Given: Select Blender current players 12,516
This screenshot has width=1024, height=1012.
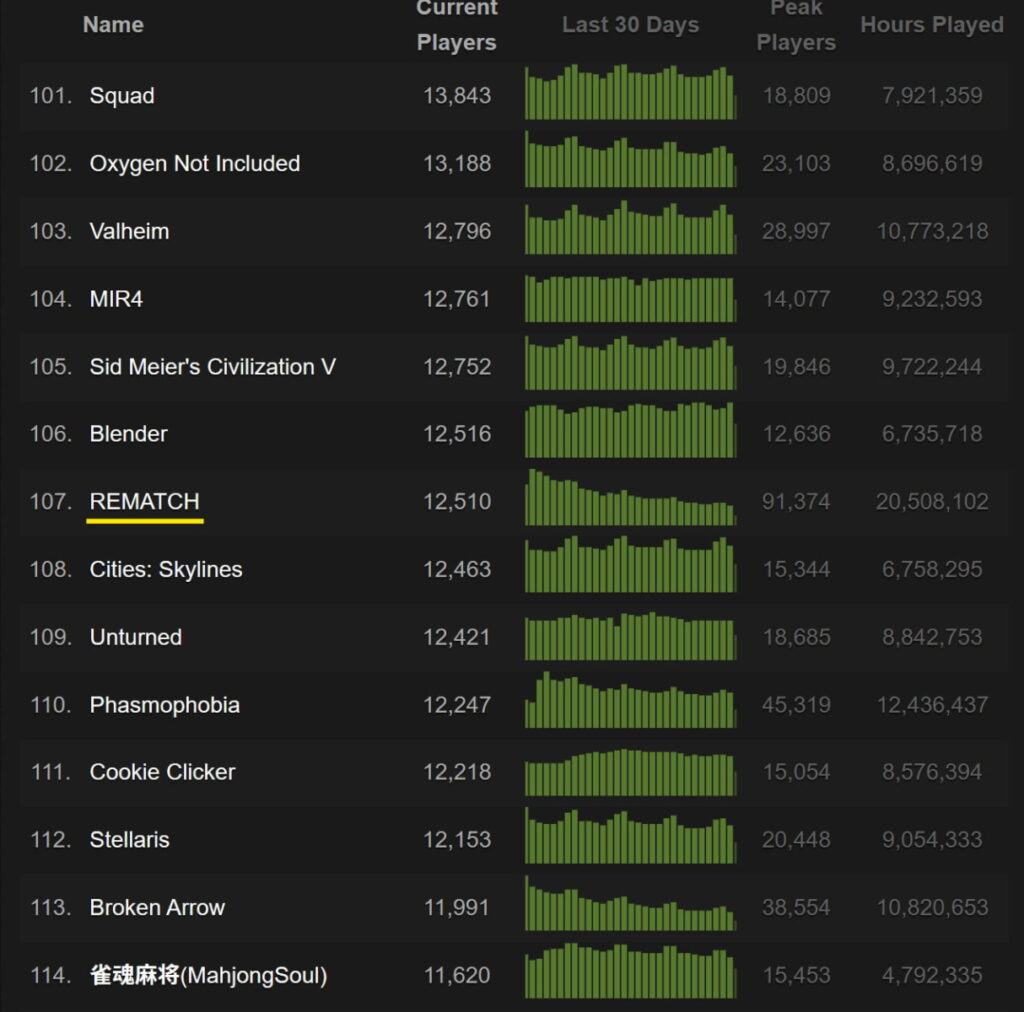Looking at the screenshot, I should coord(457,434).
